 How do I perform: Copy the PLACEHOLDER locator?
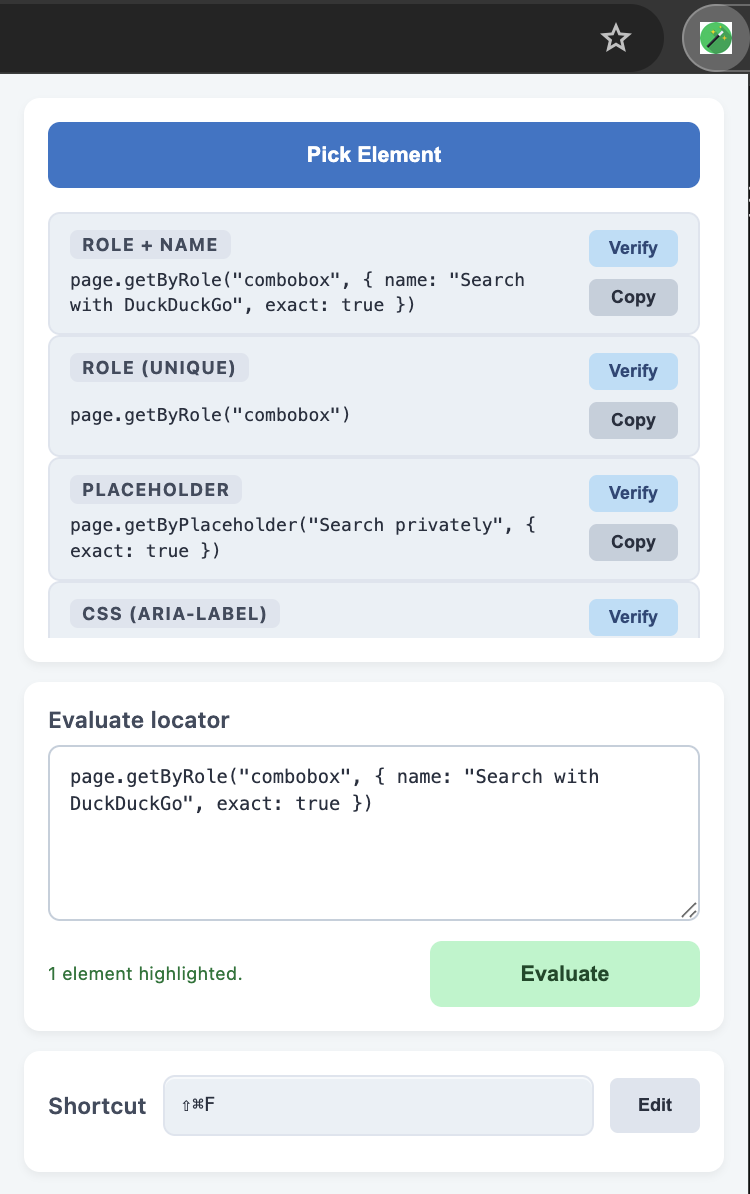pos(633,542)
